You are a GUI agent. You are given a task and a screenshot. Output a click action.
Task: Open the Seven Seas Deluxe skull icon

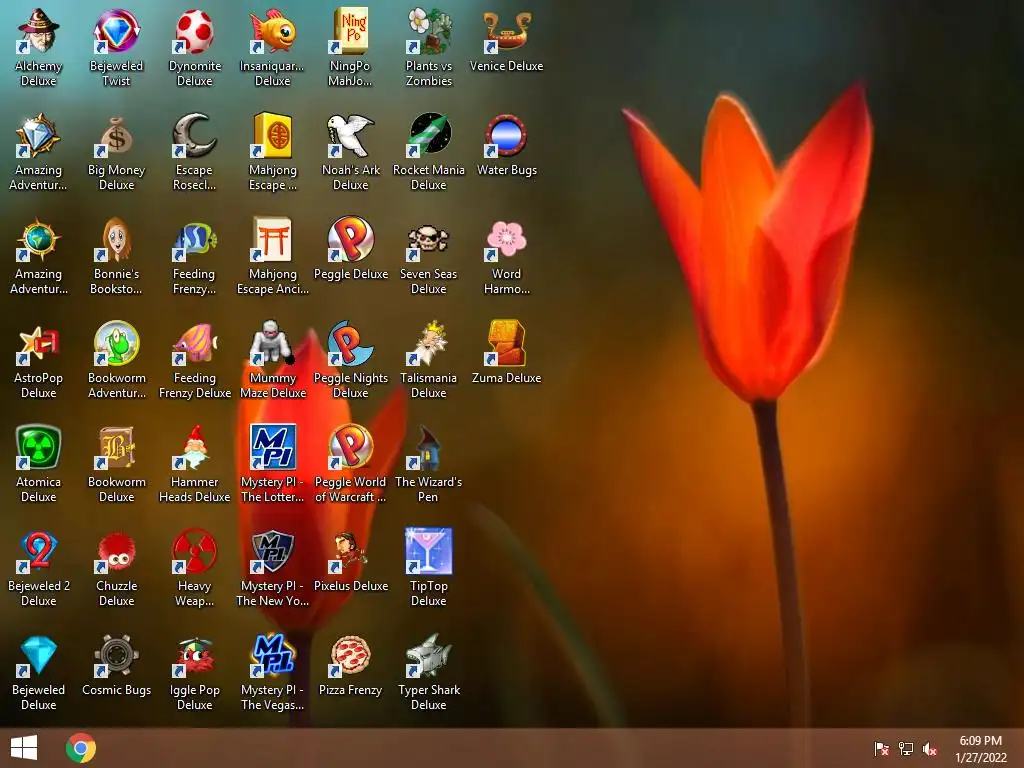[428, 239]
